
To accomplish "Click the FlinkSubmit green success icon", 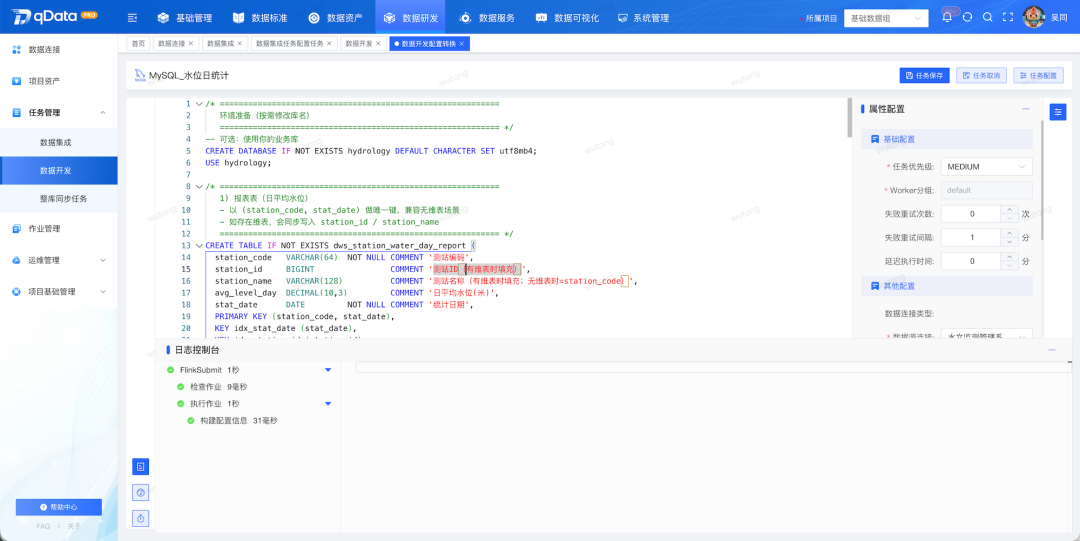I will click(170, 370).
